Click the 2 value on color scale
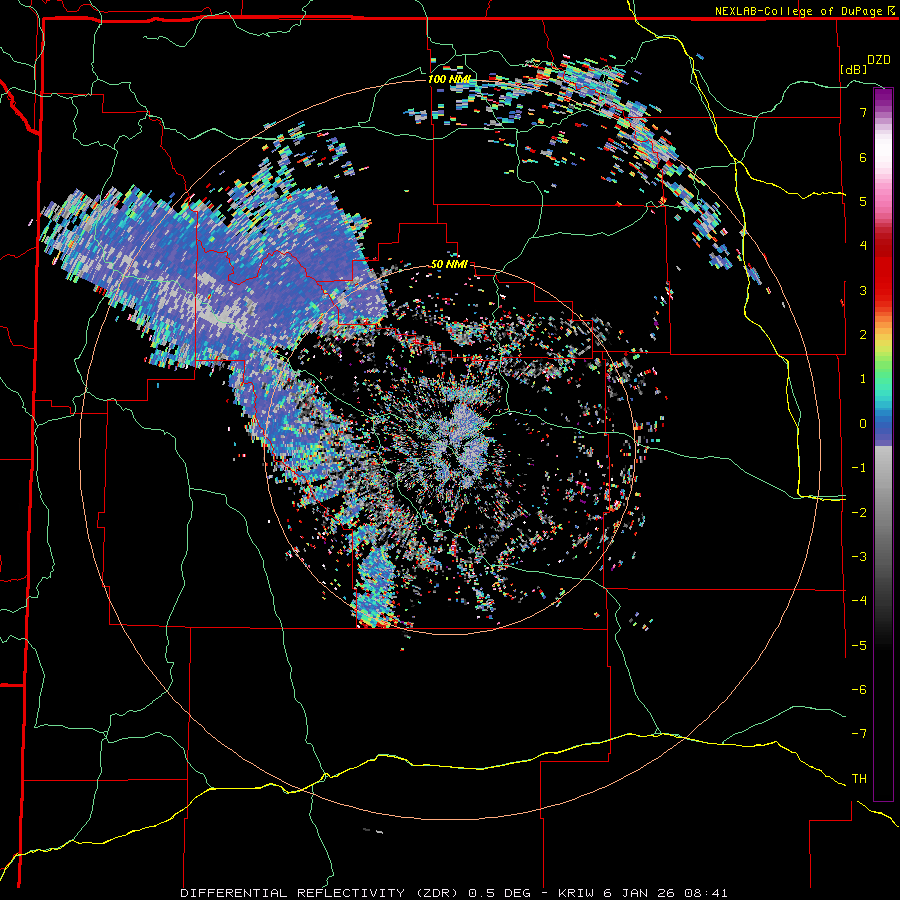 coord(863,334)
